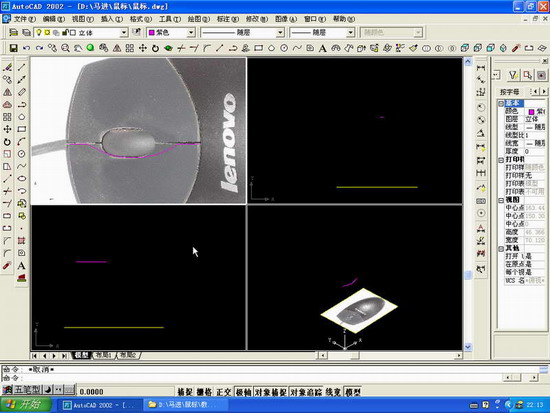Collapse the 其他 section in properties panel
Screen dimensions: 550x413
[x=501, y=248]
